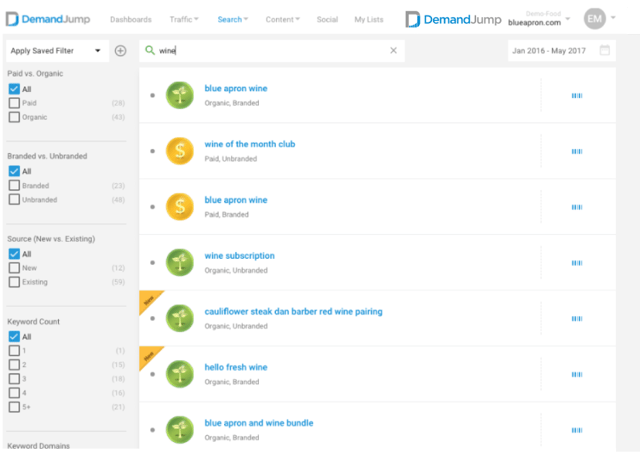
Task: Open chart bars icon for Paid, Branded blue apron wine
Action: tap(577, 207)
